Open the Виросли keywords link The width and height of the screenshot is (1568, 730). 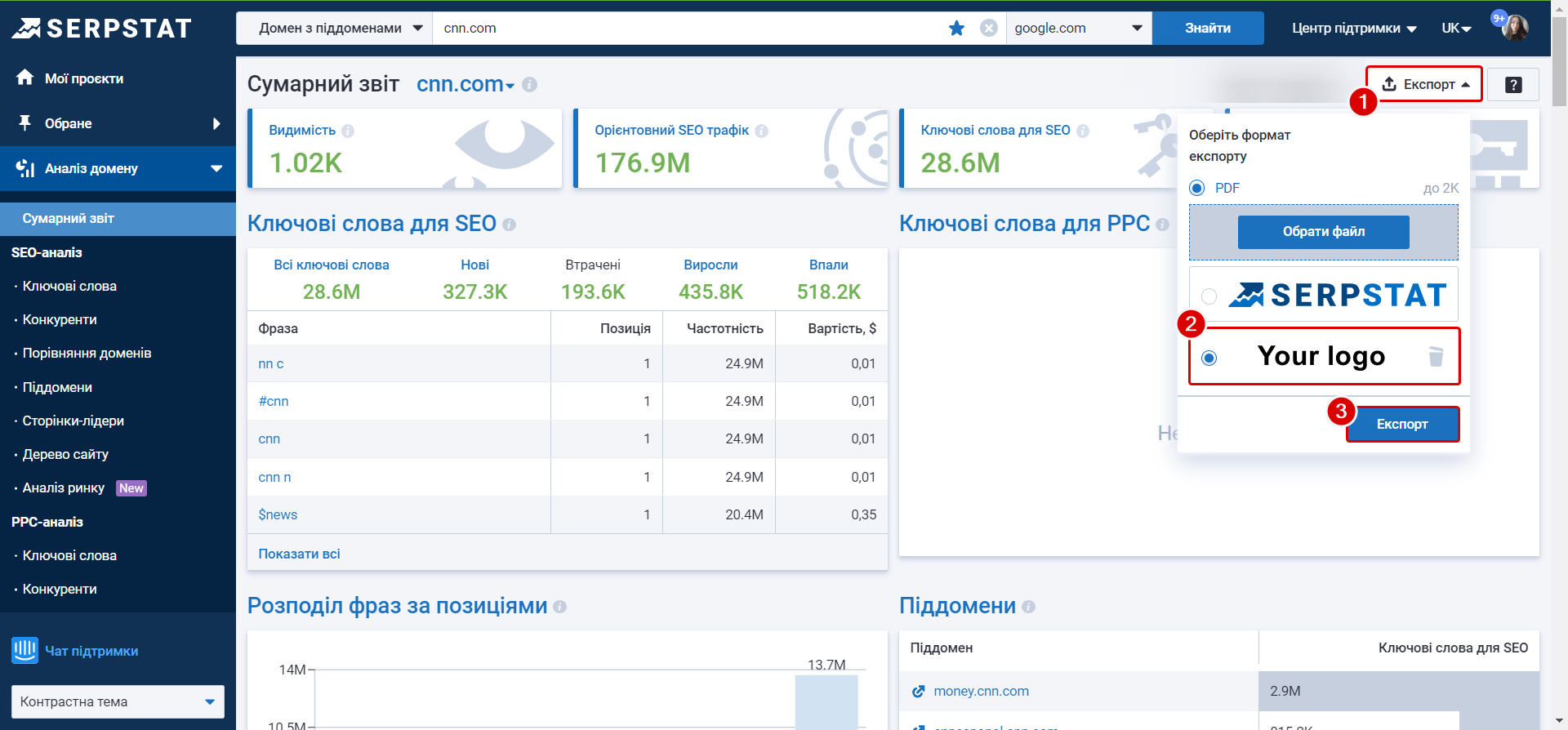click(710, 265)
